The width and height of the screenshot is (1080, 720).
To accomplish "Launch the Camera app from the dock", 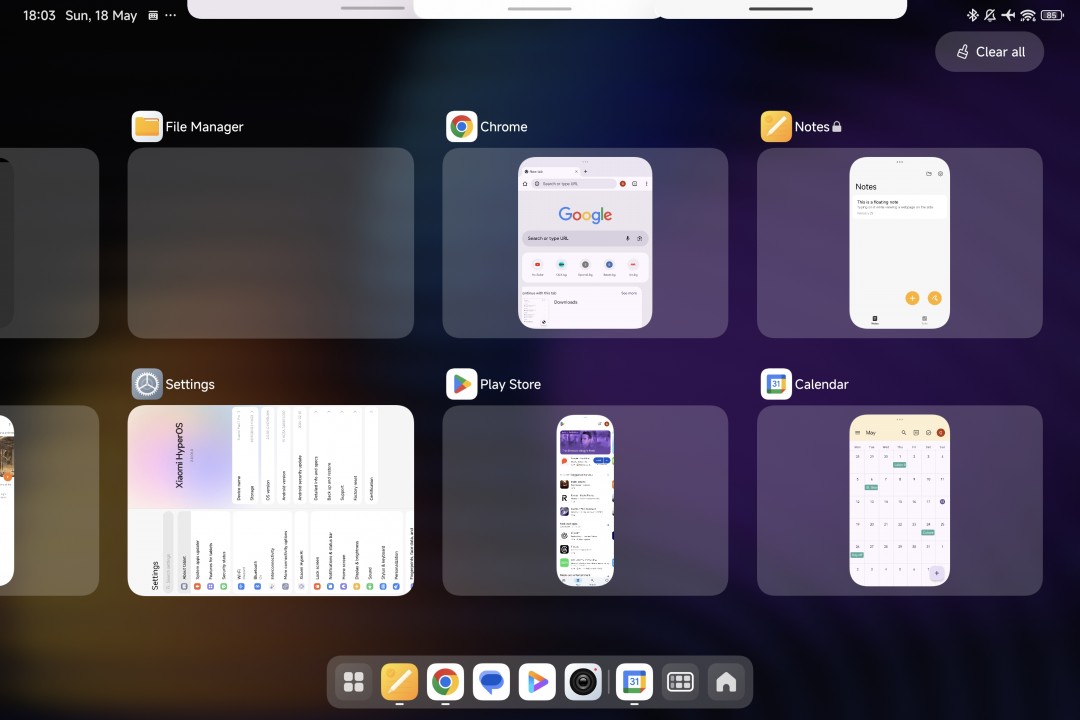I will tap(583, 682).
